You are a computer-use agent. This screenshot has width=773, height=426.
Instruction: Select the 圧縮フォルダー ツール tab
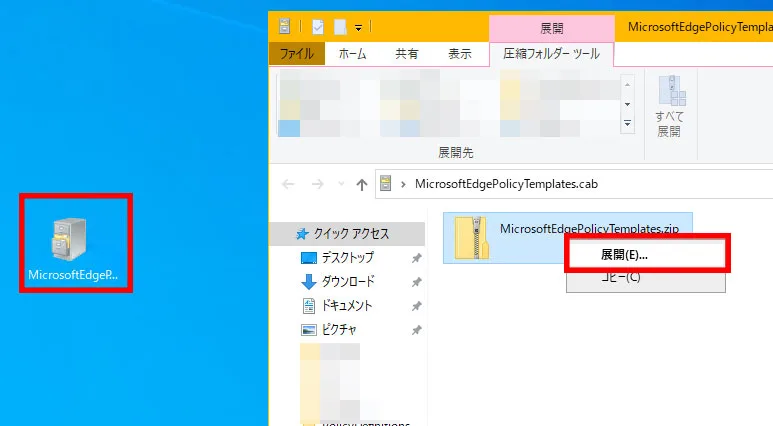pos(551,54)
